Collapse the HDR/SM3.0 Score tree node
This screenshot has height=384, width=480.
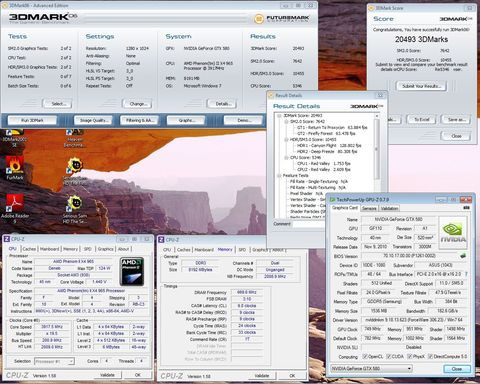[x=286, y=139]
